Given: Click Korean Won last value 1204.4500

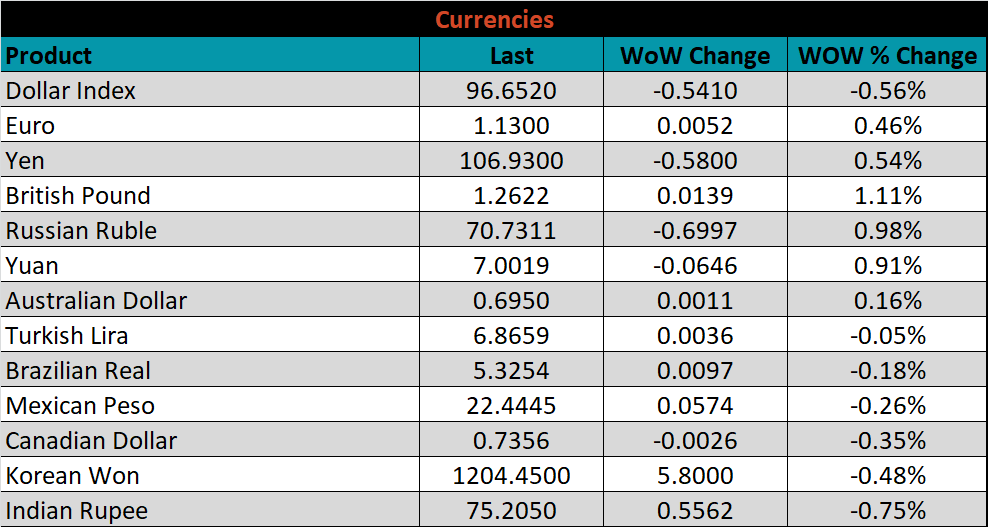Looking at the screenshot, I should pos(511,476).
